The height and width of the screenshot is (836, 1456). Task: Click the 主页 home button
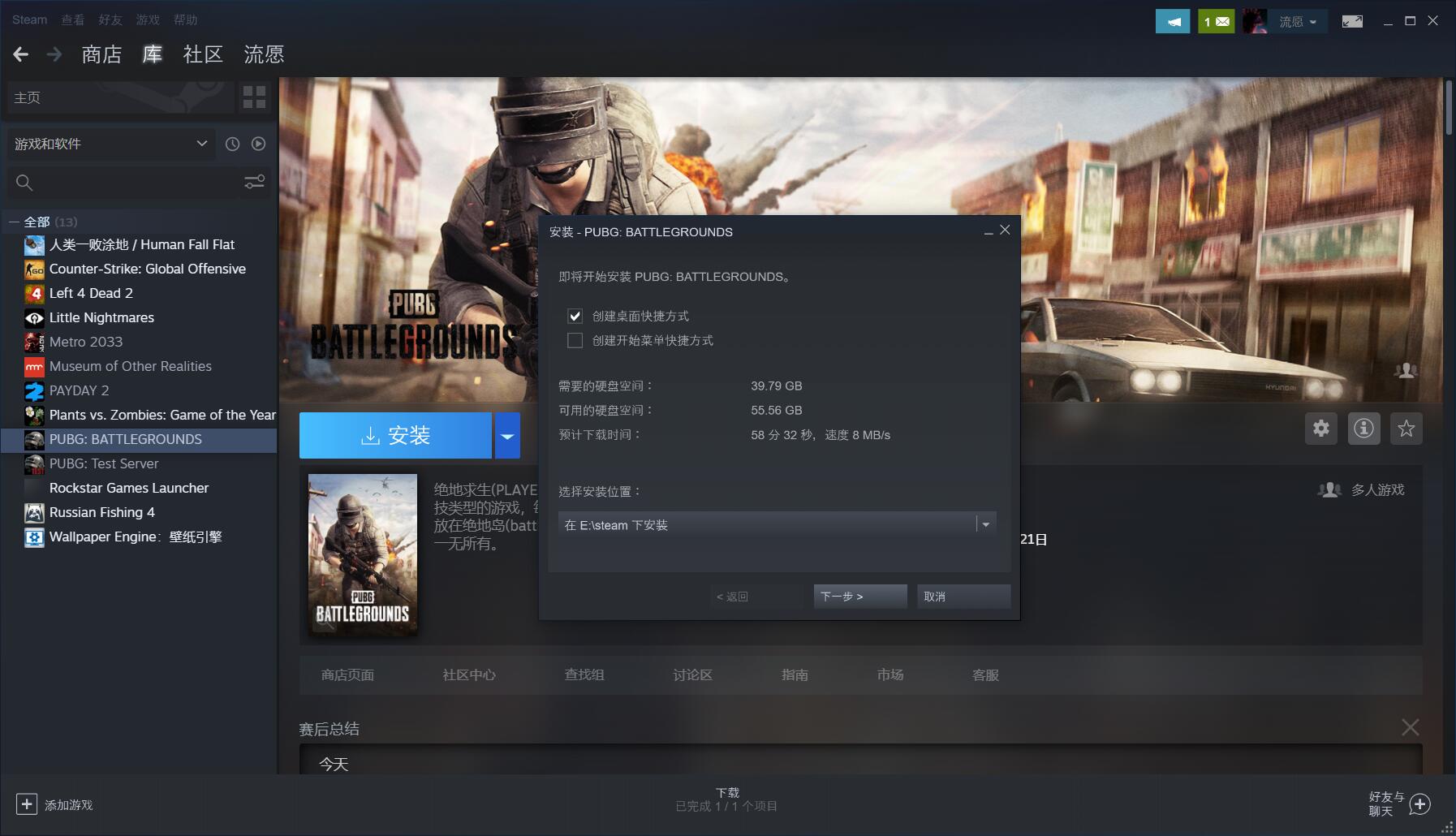click(x=121, y=97)
